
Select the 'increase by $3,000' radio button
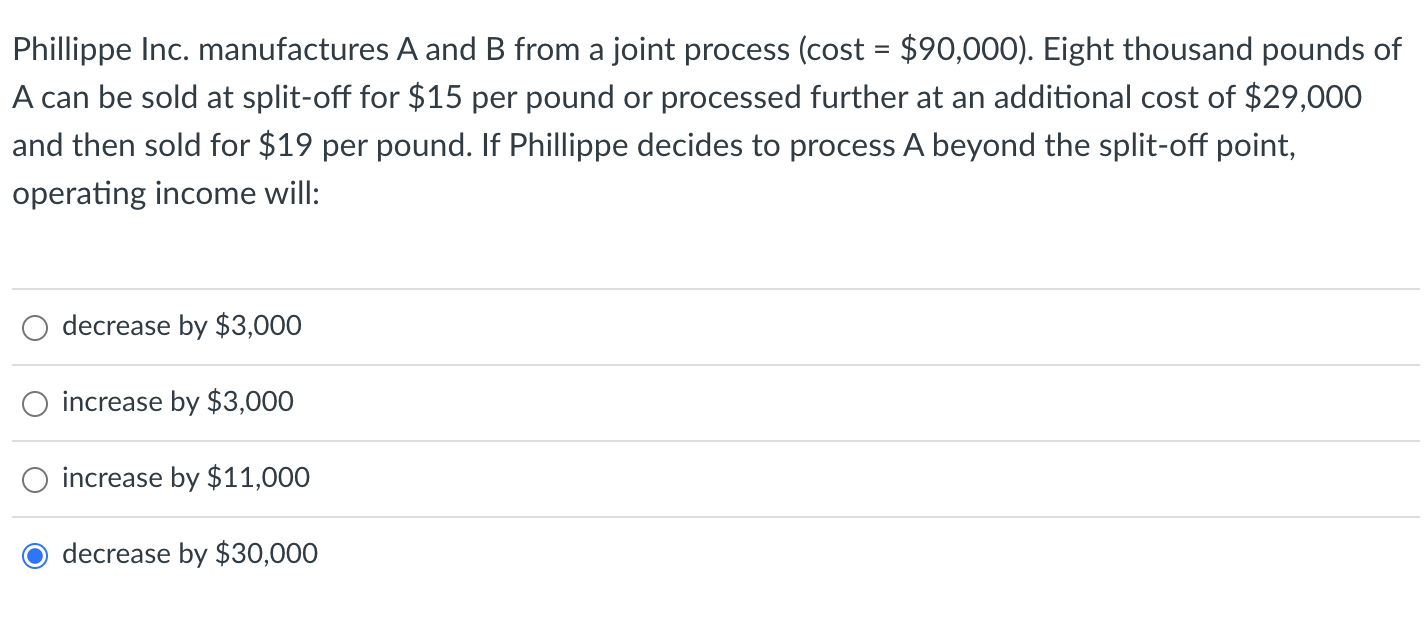(x=35, y=403)
